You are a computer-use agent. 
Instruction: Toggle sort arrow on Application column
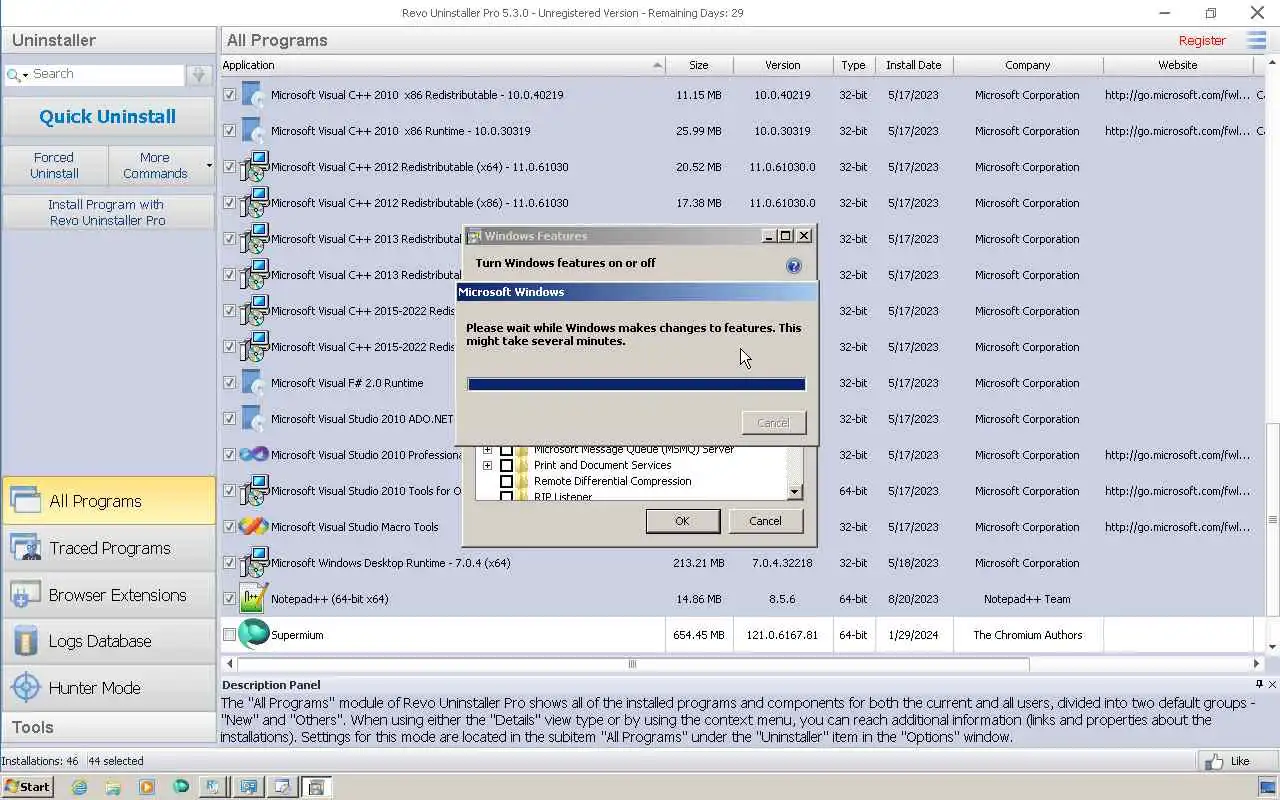click(657, 65)
